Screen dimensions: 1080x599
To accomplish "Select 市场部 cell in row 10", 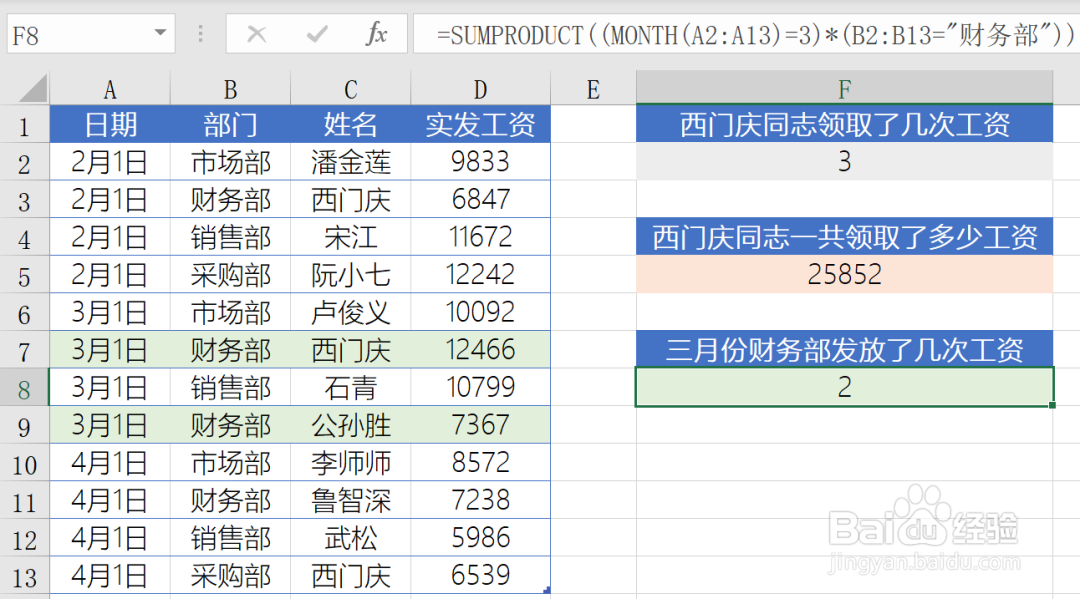I will (230, 463).
